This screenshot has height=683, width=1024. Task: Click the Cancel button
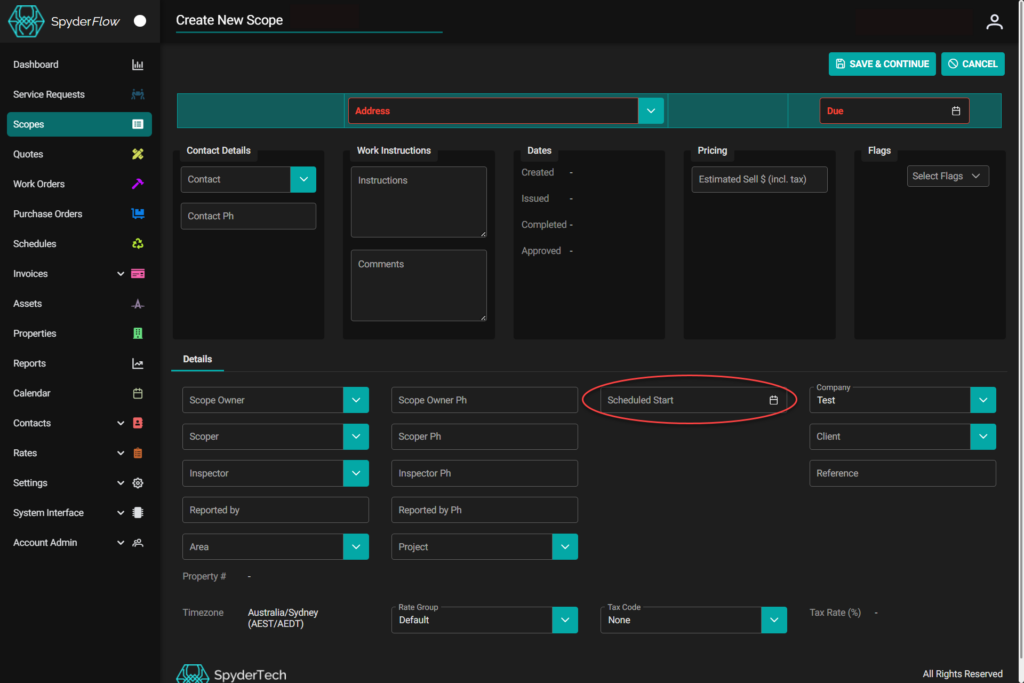(x=972, y=64)
